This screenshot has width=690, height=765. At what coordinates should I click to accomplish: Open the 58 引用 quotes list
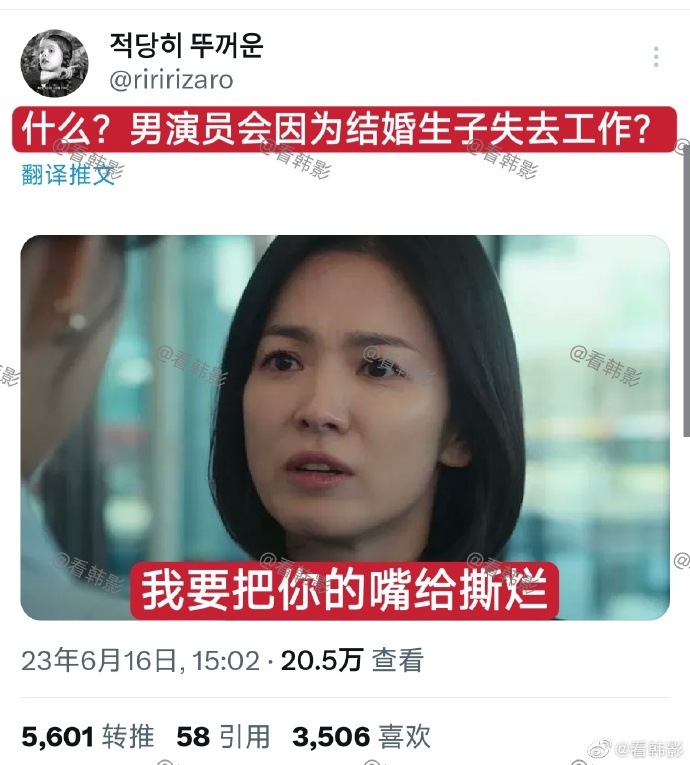click(x=223, y=736)
